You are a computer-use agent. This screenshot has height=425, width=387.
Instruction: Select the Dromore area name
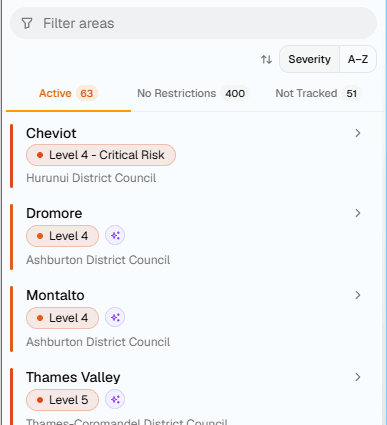54,213
